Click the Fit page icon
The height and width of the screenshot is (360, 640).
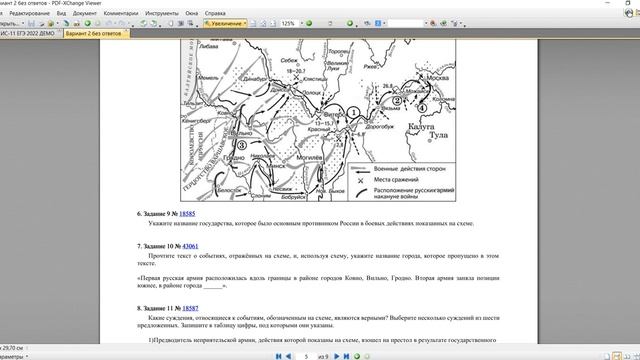263,24
